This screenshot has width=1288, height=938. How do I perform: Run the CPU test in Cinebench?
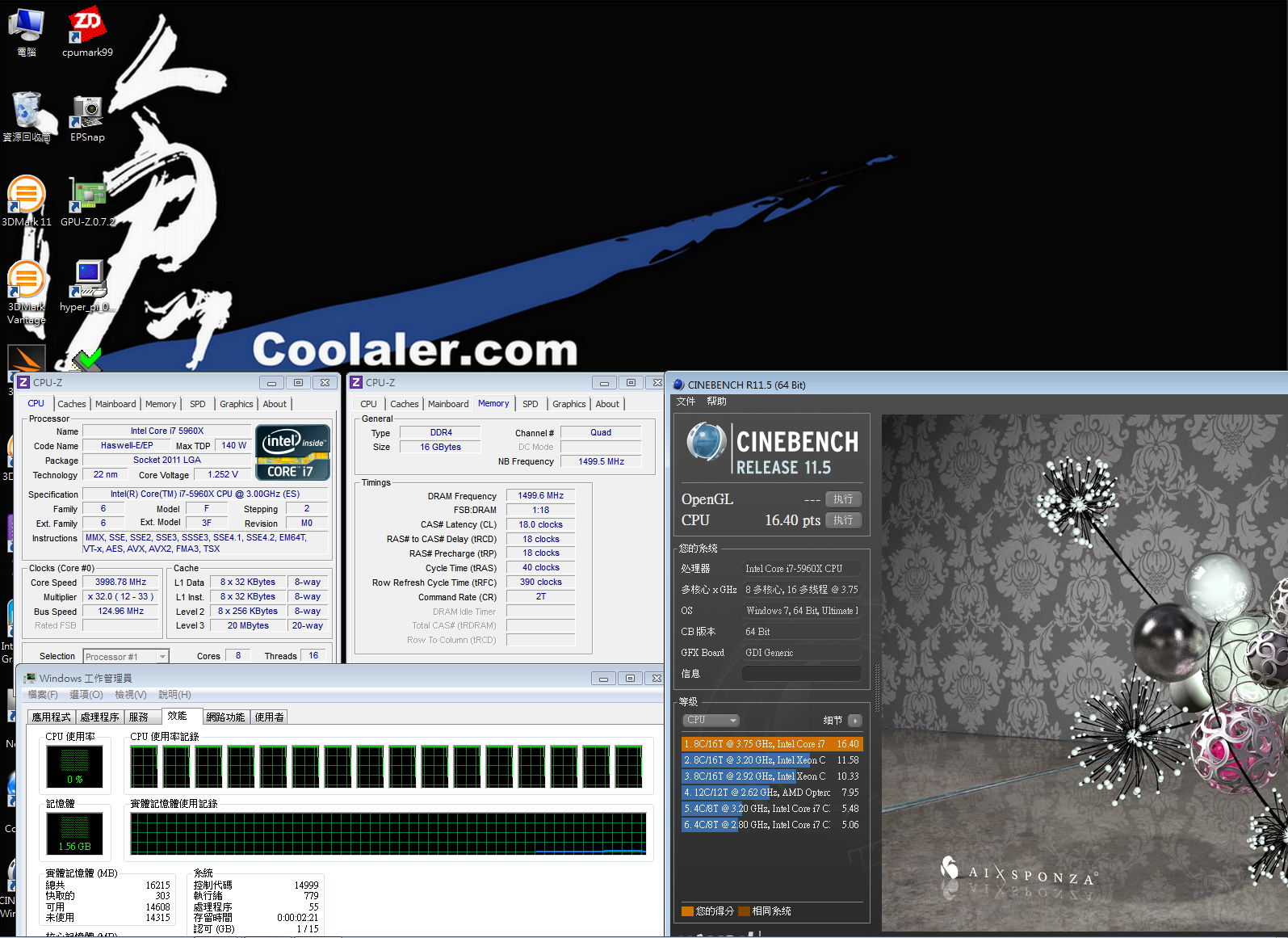(844, 520)
